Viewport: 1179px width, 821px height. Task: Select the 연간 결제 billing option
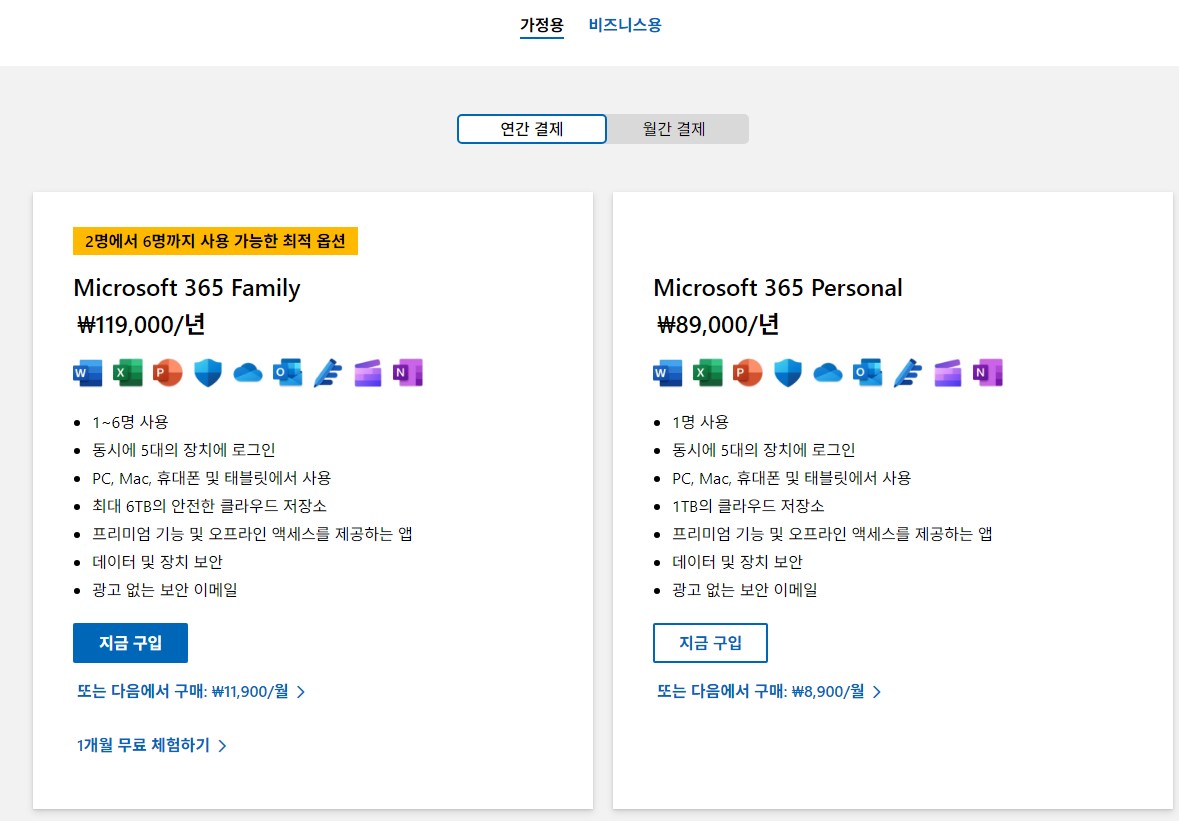click(x=532, y=129)
